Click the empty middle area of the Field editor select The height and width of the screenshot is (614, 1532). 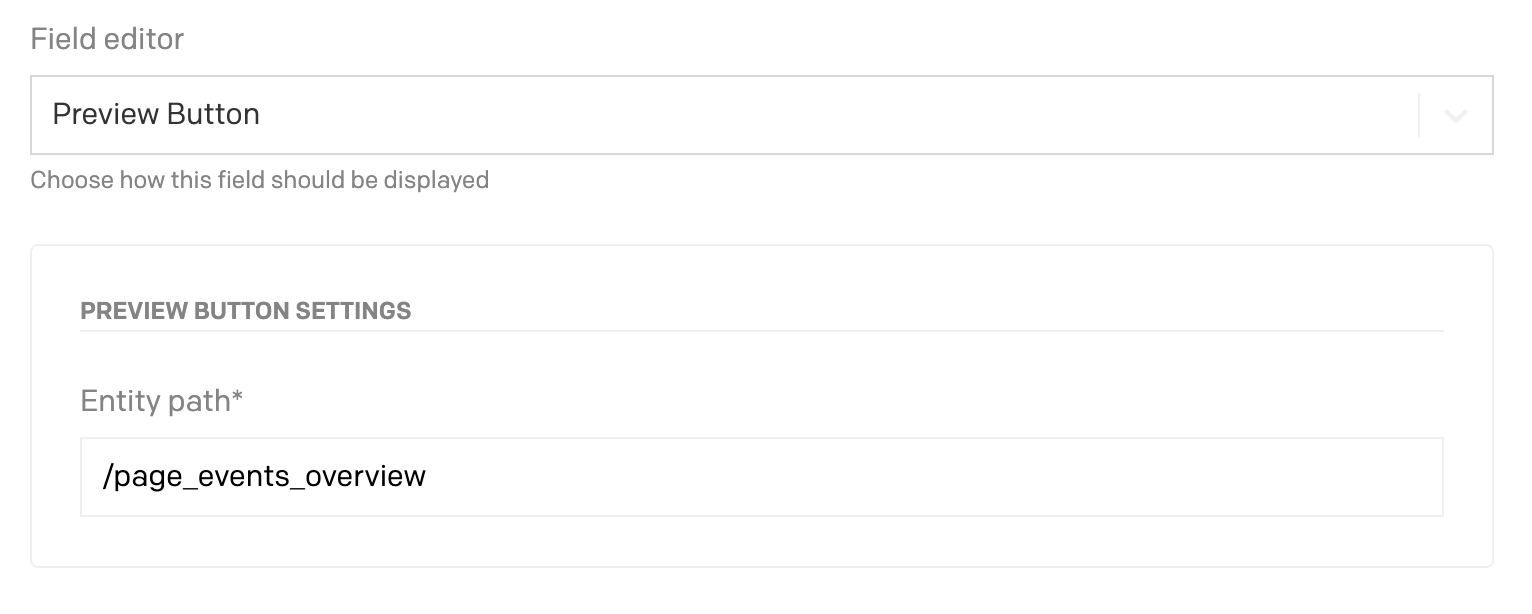click(x=800, y=115)
